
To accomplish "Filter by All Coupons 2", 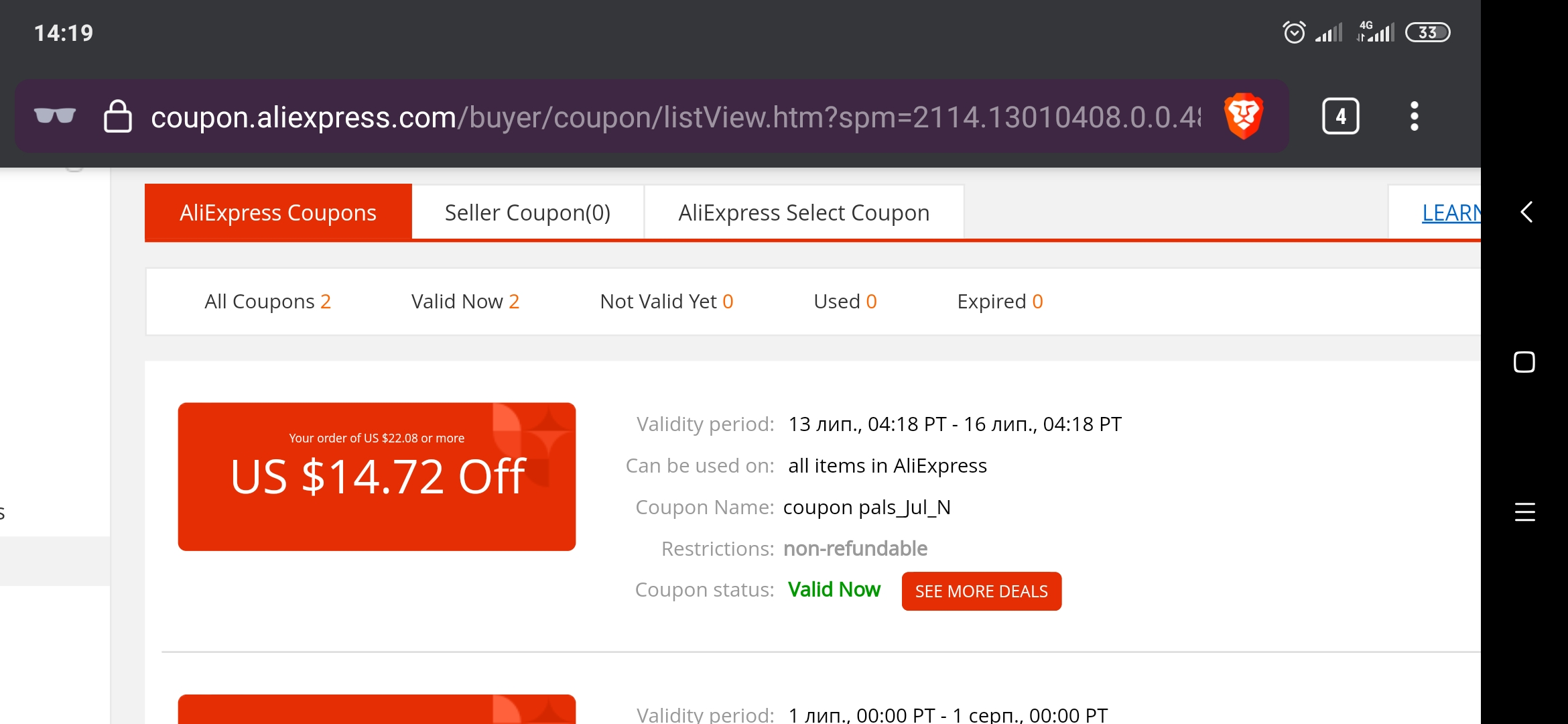I will [267, 302].
